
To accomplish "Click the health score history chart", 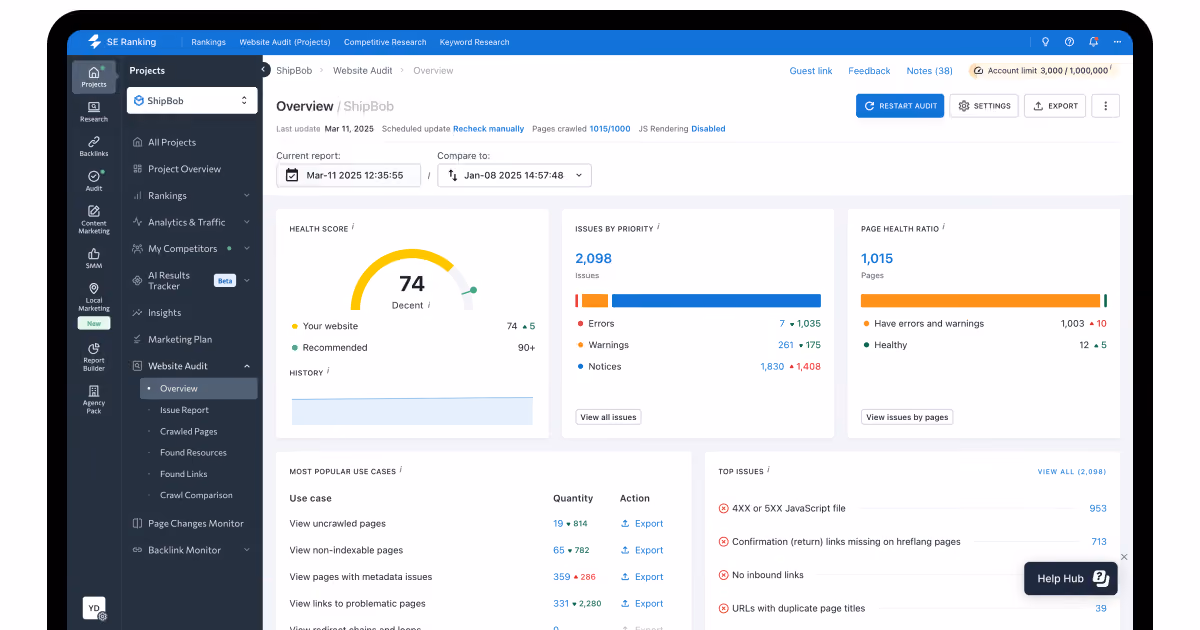I will pyautogui.click(x=412, y=410).
